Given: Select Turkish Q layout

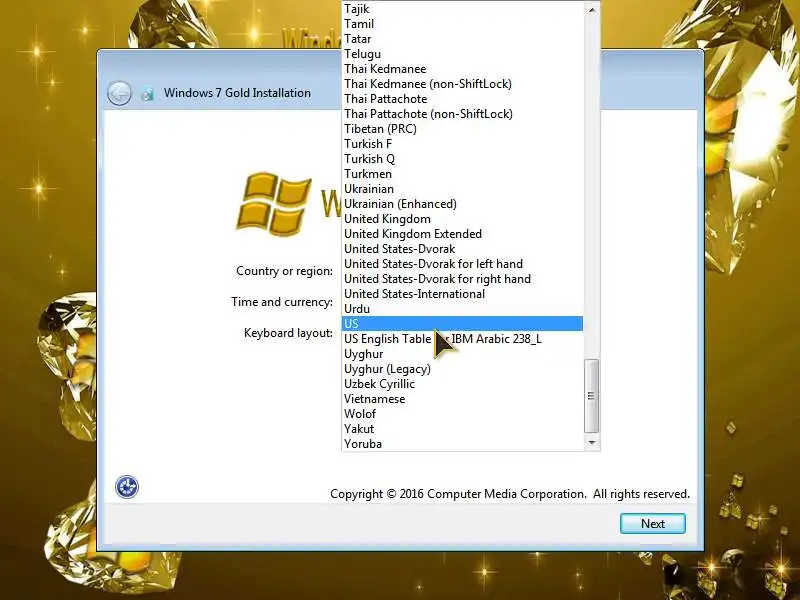Looking at the screenshot, I should coord(462,159).
